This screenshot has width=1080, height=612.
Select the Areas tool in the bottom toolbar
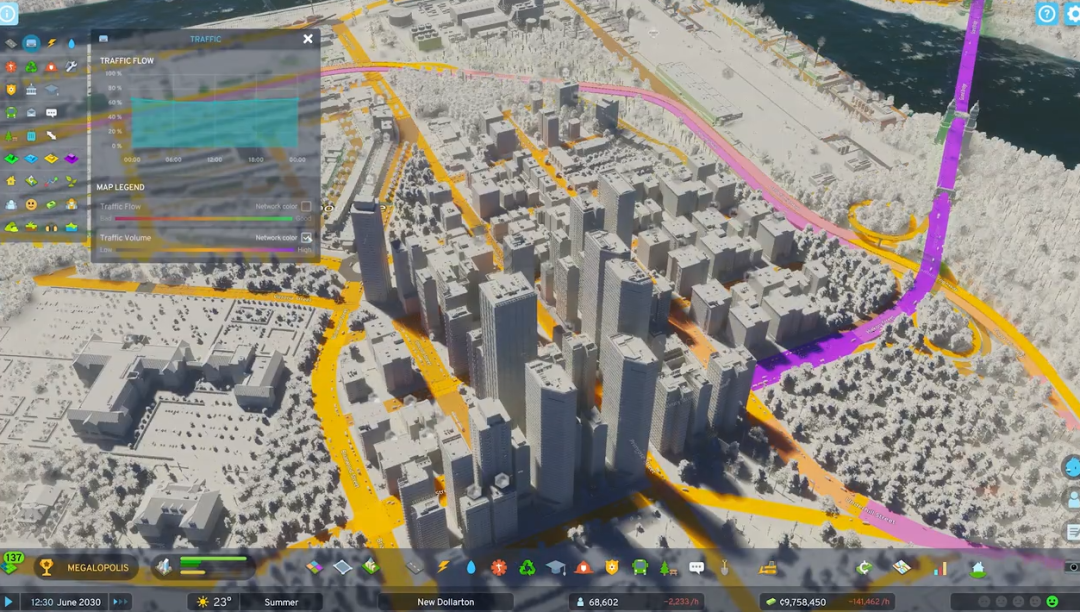click(342, 567)
